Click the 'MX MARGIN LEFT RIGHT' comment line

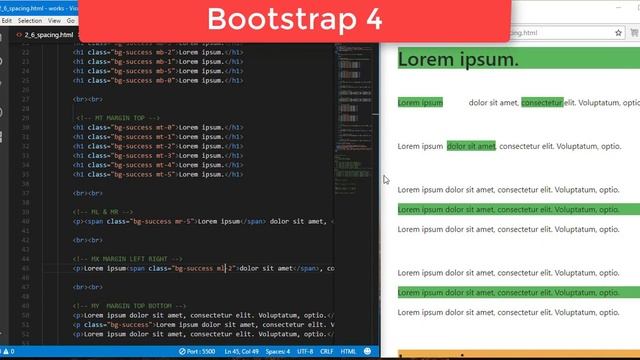(128, 259)
